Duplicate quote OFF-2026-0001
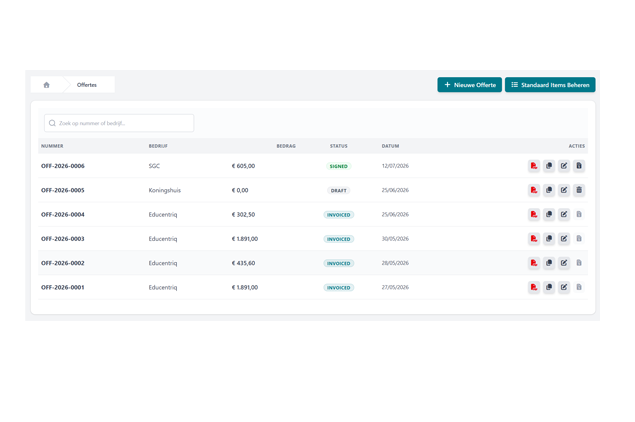The image size is (635, 422). click(549, 287)
